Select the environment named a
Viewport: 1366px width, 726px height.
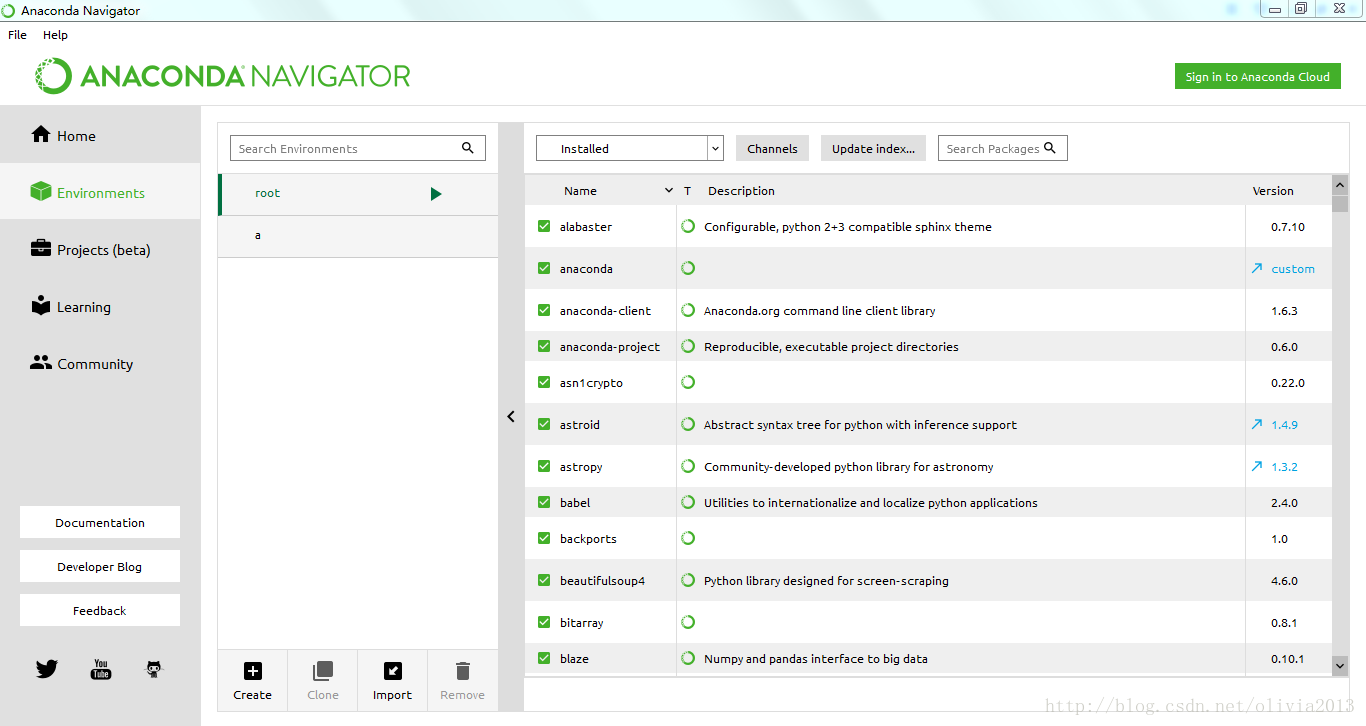click(358, 236)
